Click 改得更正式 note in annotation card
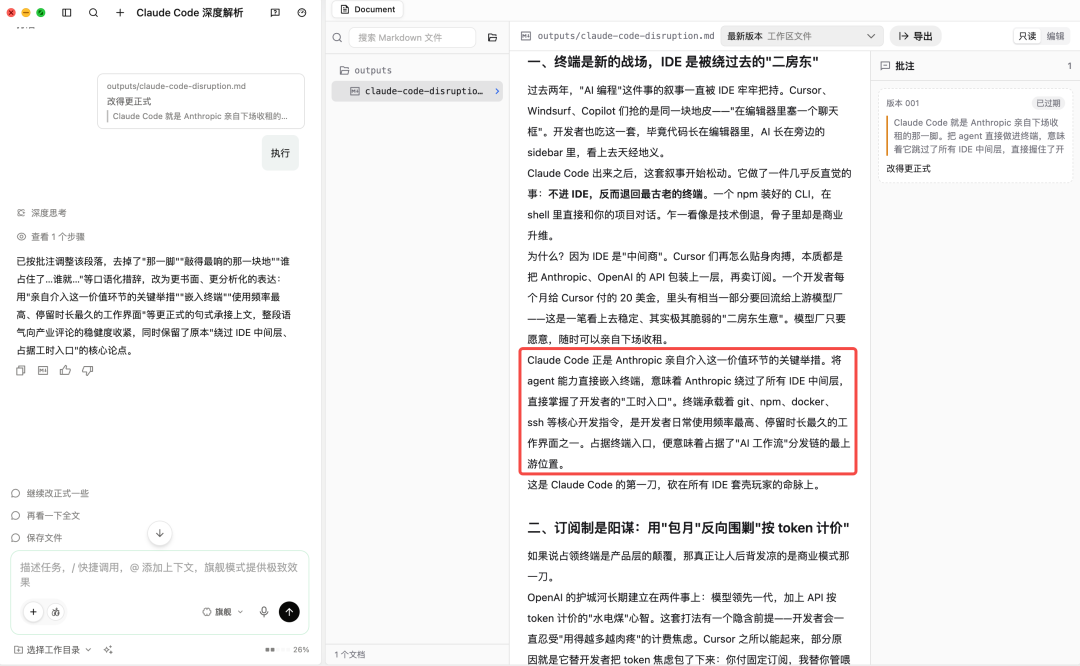The image size is (1080, 666). tap(908, 168)
